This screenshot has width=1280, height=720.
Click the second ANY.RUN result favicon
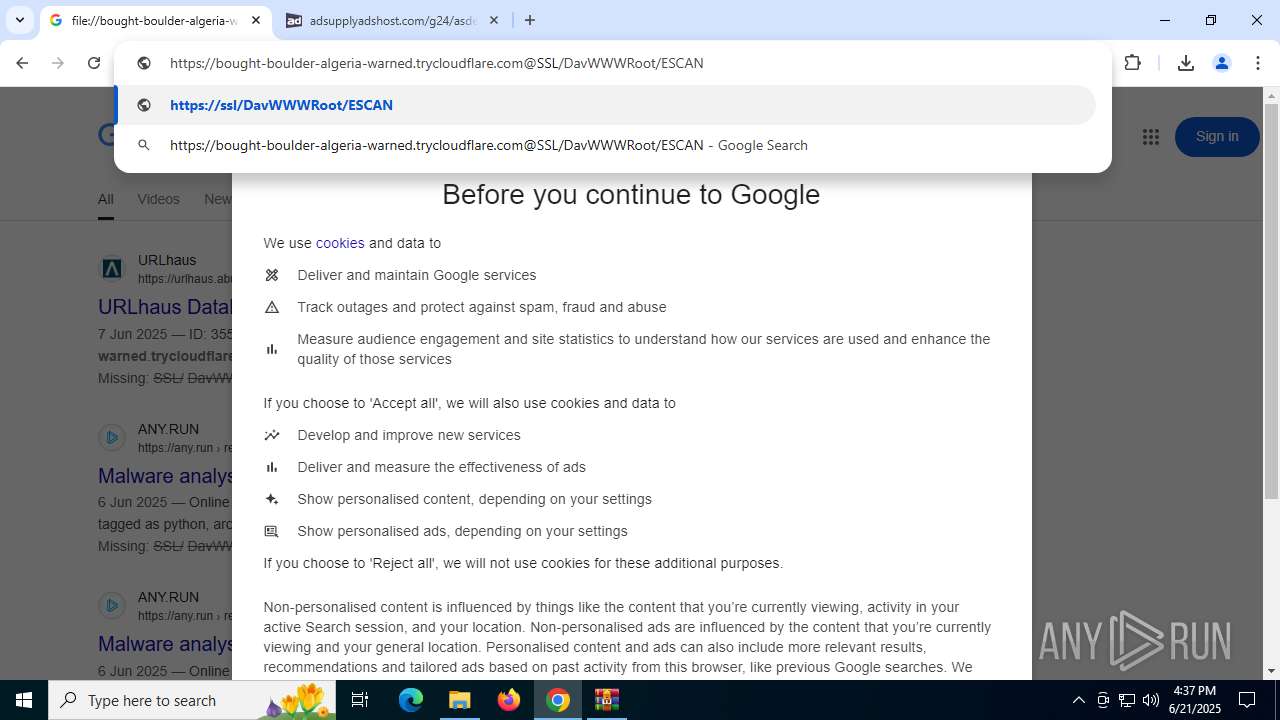(112, 606)
